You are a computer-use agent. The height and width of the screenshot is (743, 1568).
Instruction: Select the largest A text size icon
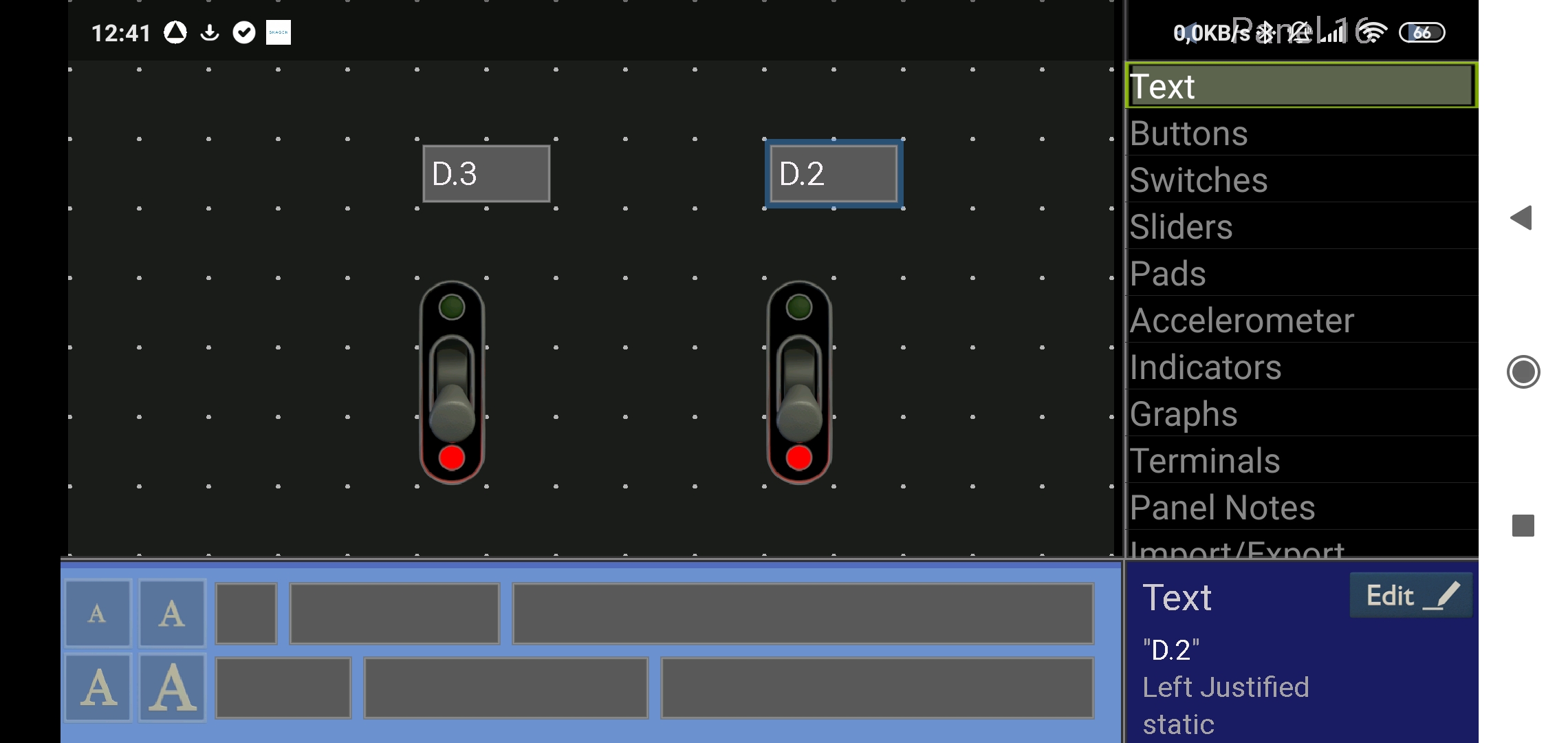(x=172, y=687)
